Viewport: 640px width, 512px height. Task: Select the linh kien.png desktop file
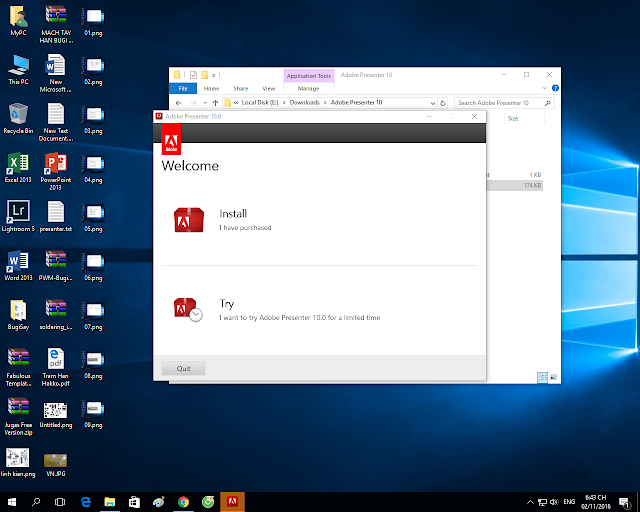coord(18,462)
